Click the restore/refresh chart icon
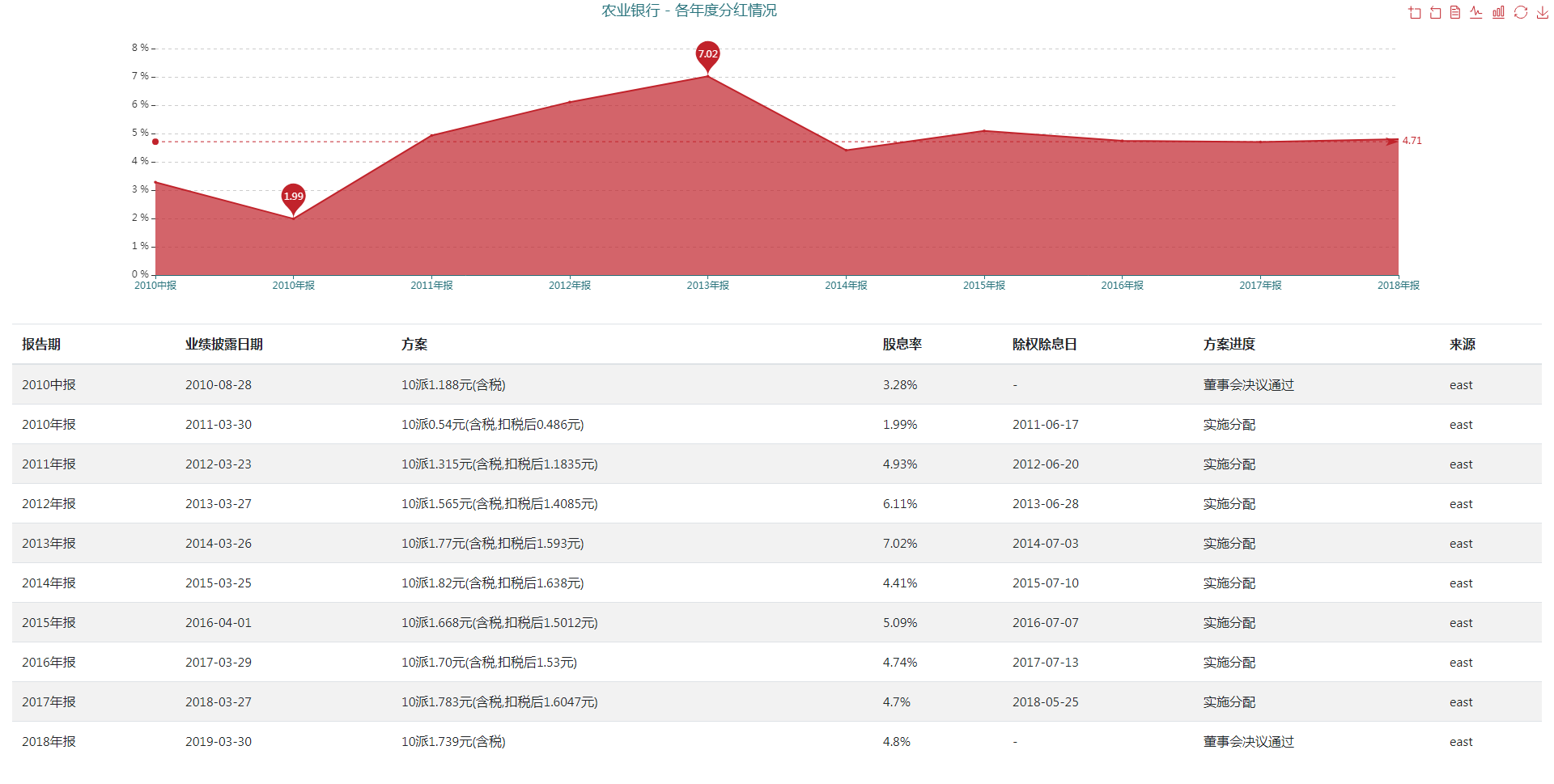This screenshot has width=1554, height=784. [1520, 12]
